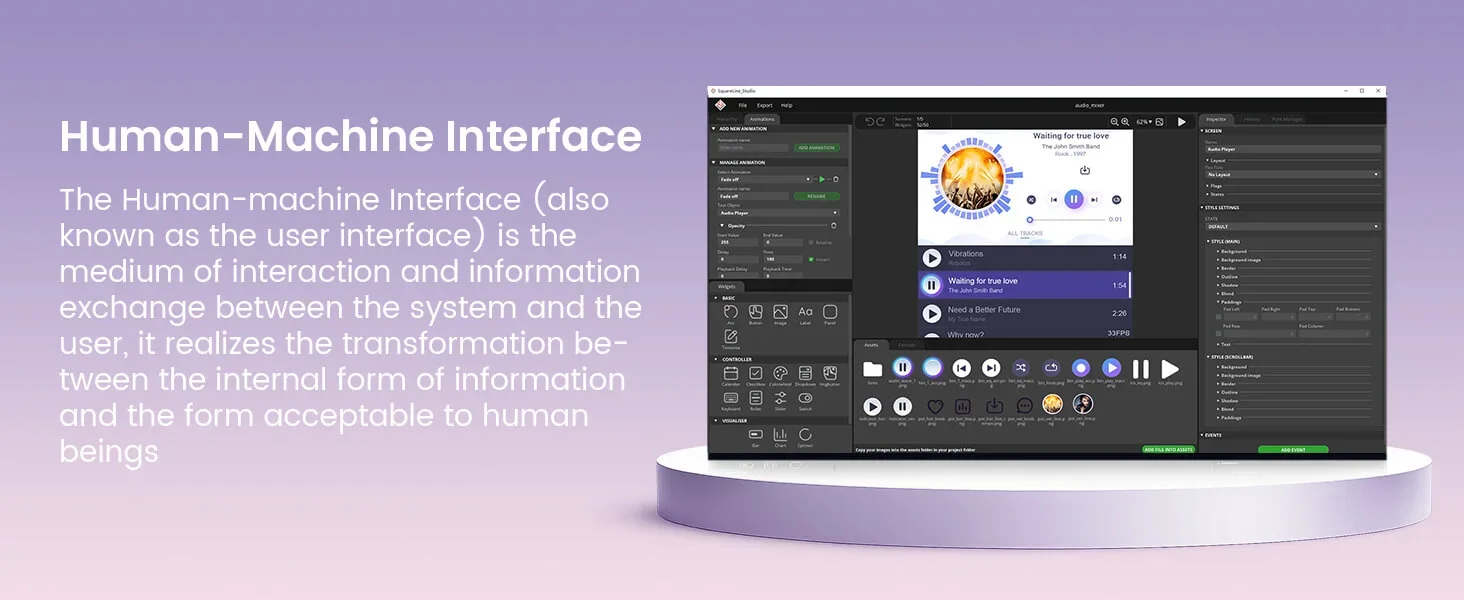The height and width of the screenshot is (600, 1464).
Task: Expand the Flags section in Inspector
Action: point(1218,186)
